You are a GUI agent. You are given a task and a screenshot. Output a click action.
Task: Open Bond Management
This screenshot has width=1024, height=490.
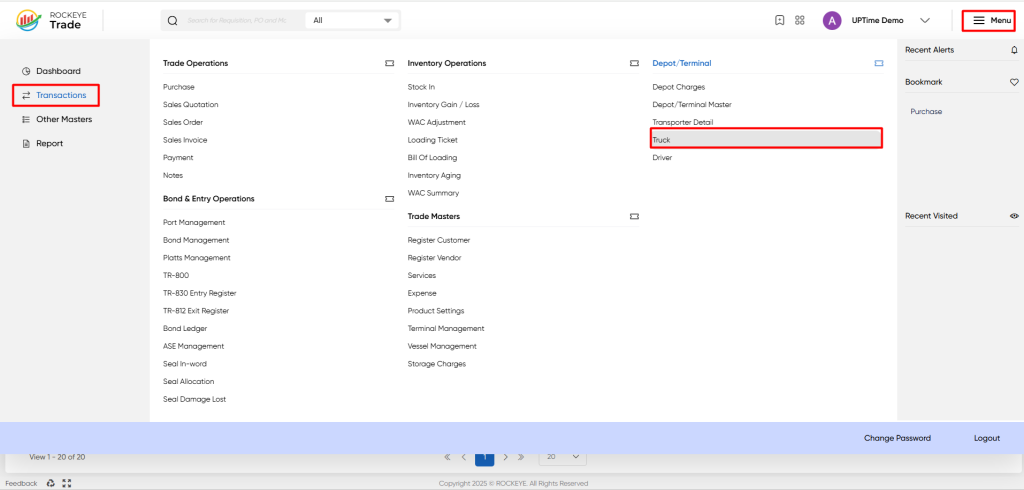click(196, 240)
